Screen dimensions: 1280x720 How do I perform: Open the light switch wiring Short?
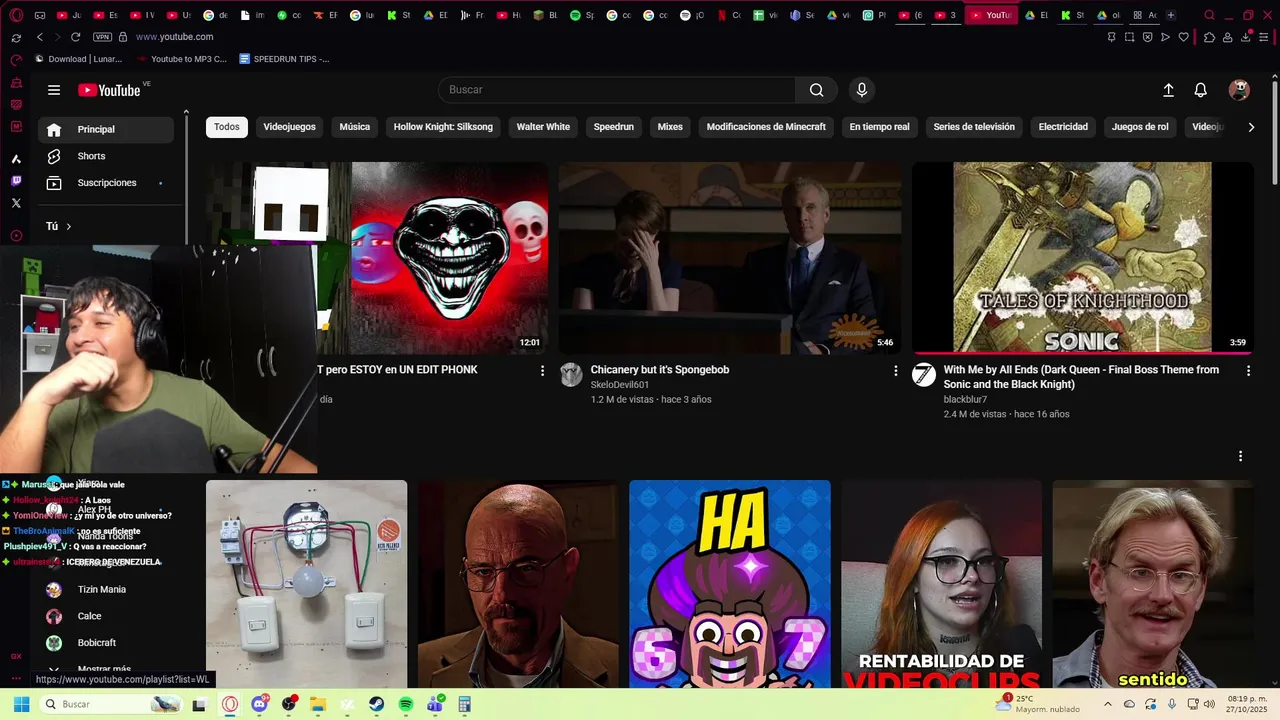tap(306, 584)
